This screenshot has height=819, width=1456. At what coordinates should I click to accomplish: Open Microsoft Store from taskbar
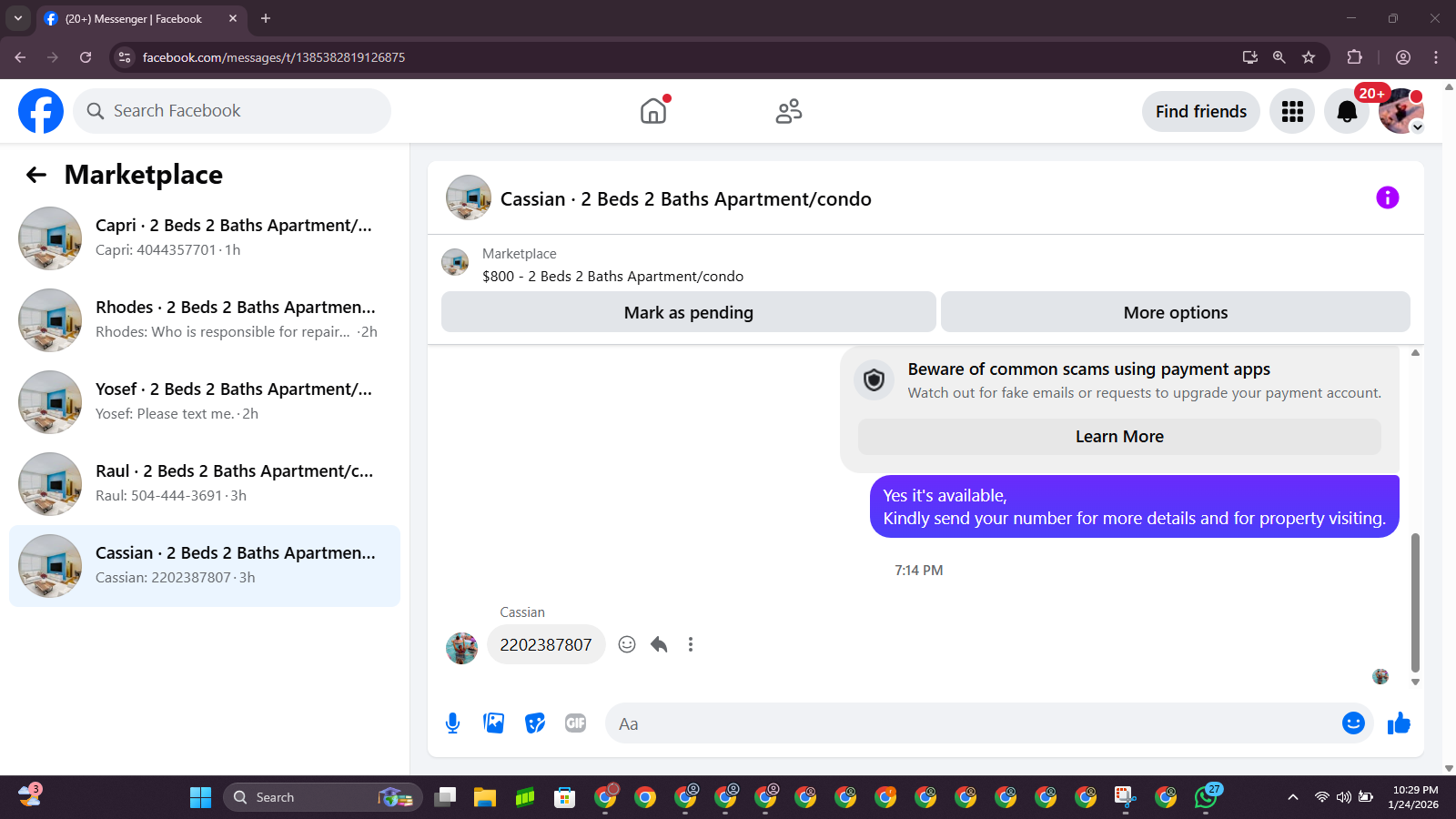[565, 797]
